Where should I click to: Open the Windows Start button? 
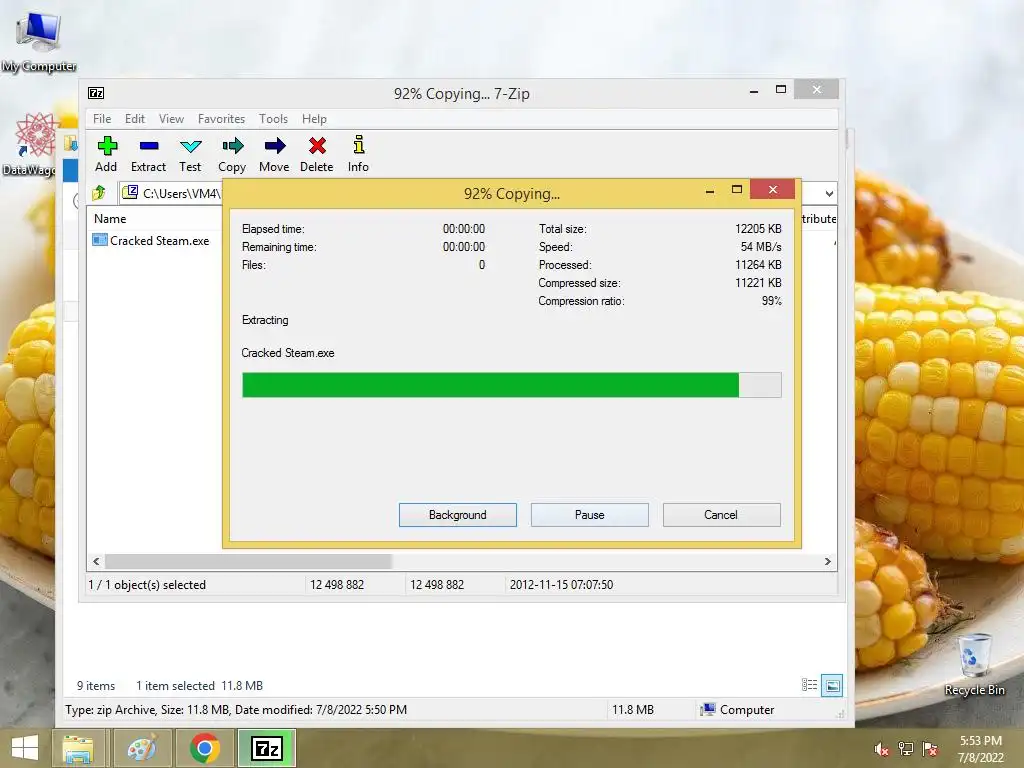pyautogui.click(x=25, y=748)
